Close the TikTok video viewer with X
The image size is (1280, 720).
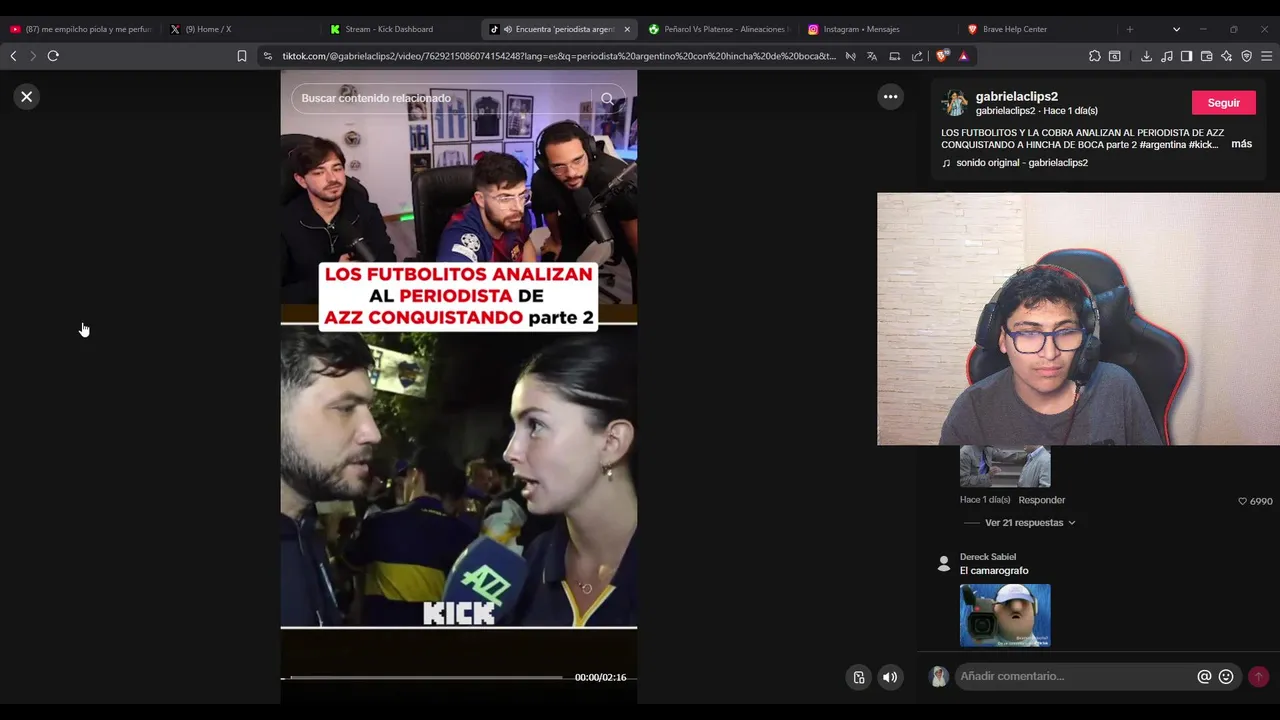click(27, 97)
